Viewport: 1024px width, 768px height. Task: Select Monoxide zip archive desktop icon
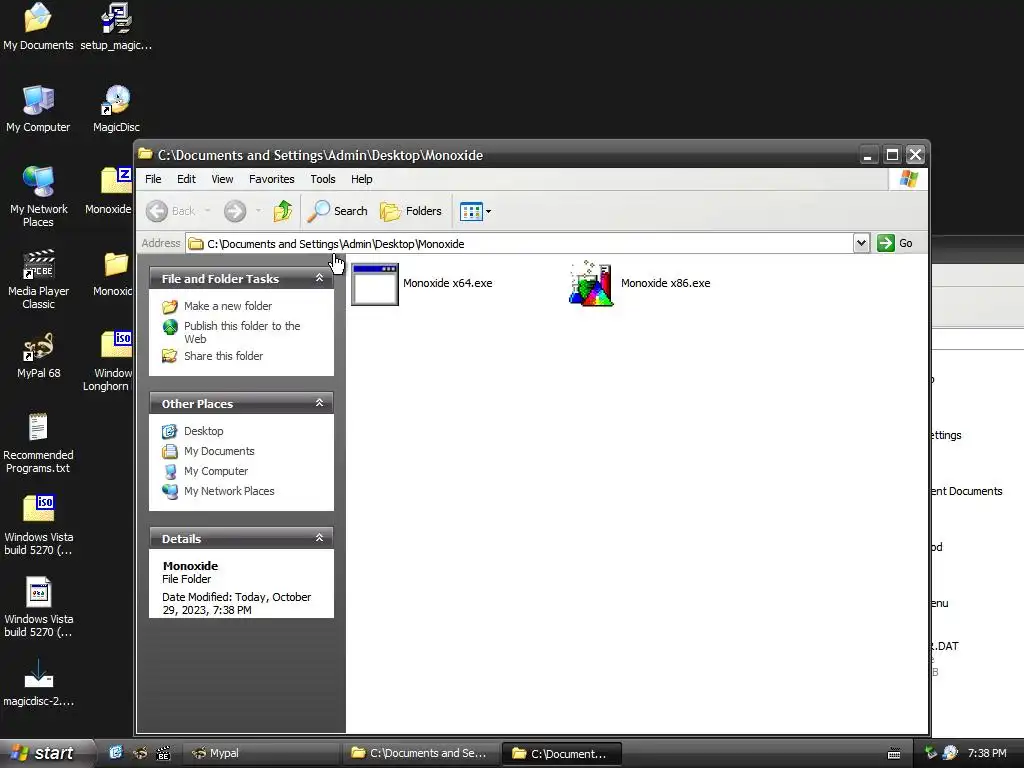111,191
